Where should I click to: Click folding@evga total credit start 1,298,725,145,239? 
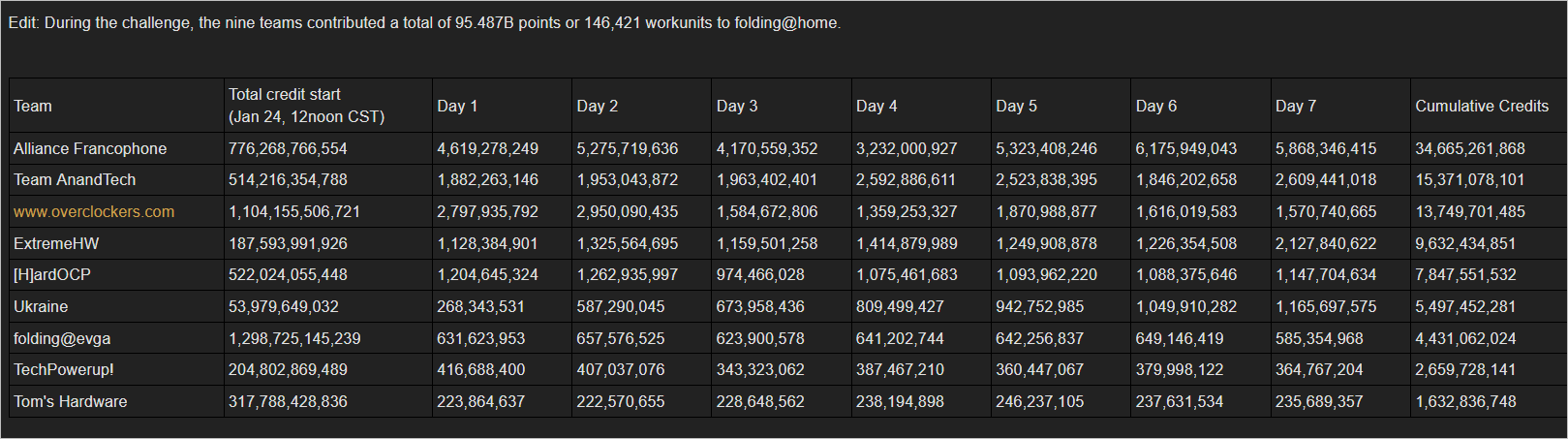294,338
